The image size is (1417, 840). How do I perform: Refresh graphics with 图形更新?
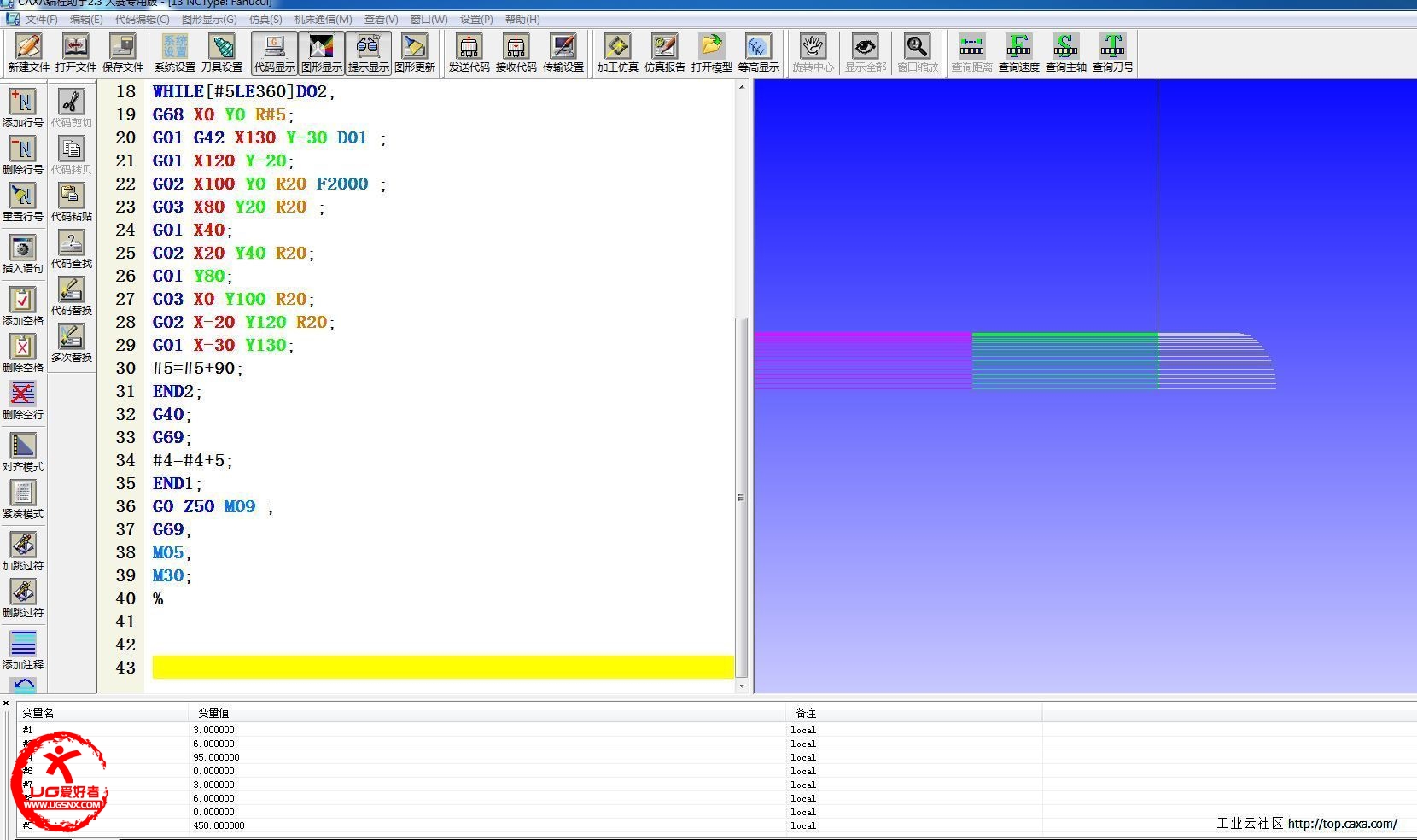415,53
